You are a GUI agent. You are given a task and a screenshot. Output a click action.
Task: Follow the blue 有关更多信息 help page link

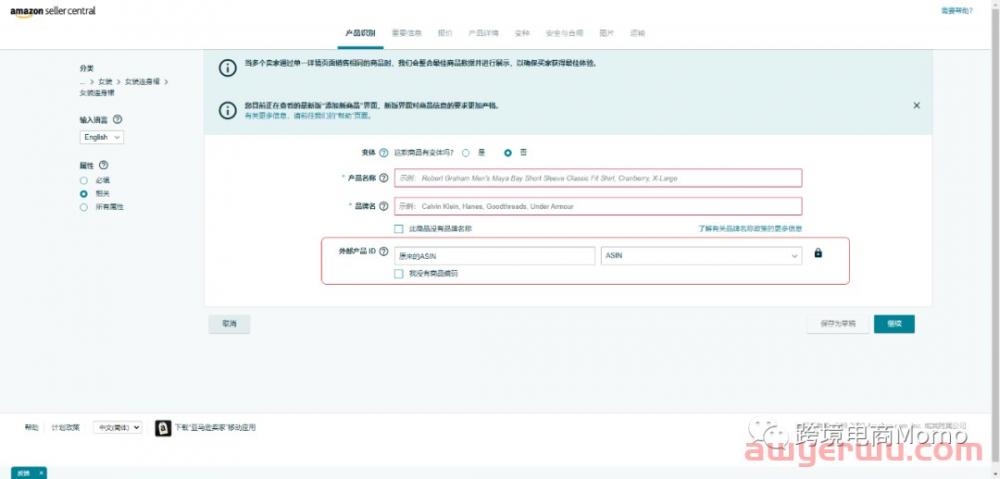coord(308,116)
